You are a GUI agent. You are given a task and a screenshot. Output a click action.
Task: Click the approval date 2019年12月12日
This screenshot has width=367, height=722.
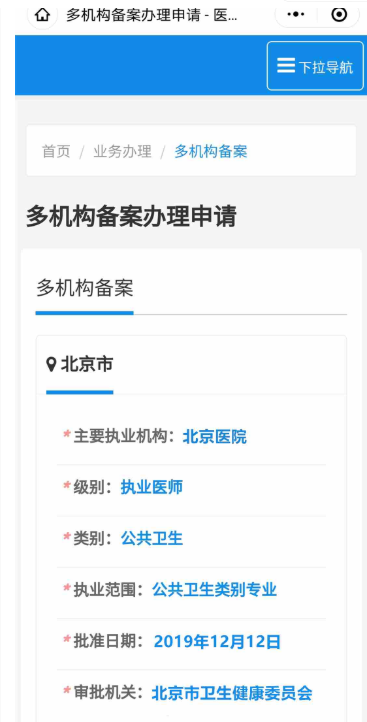point(217,641)
